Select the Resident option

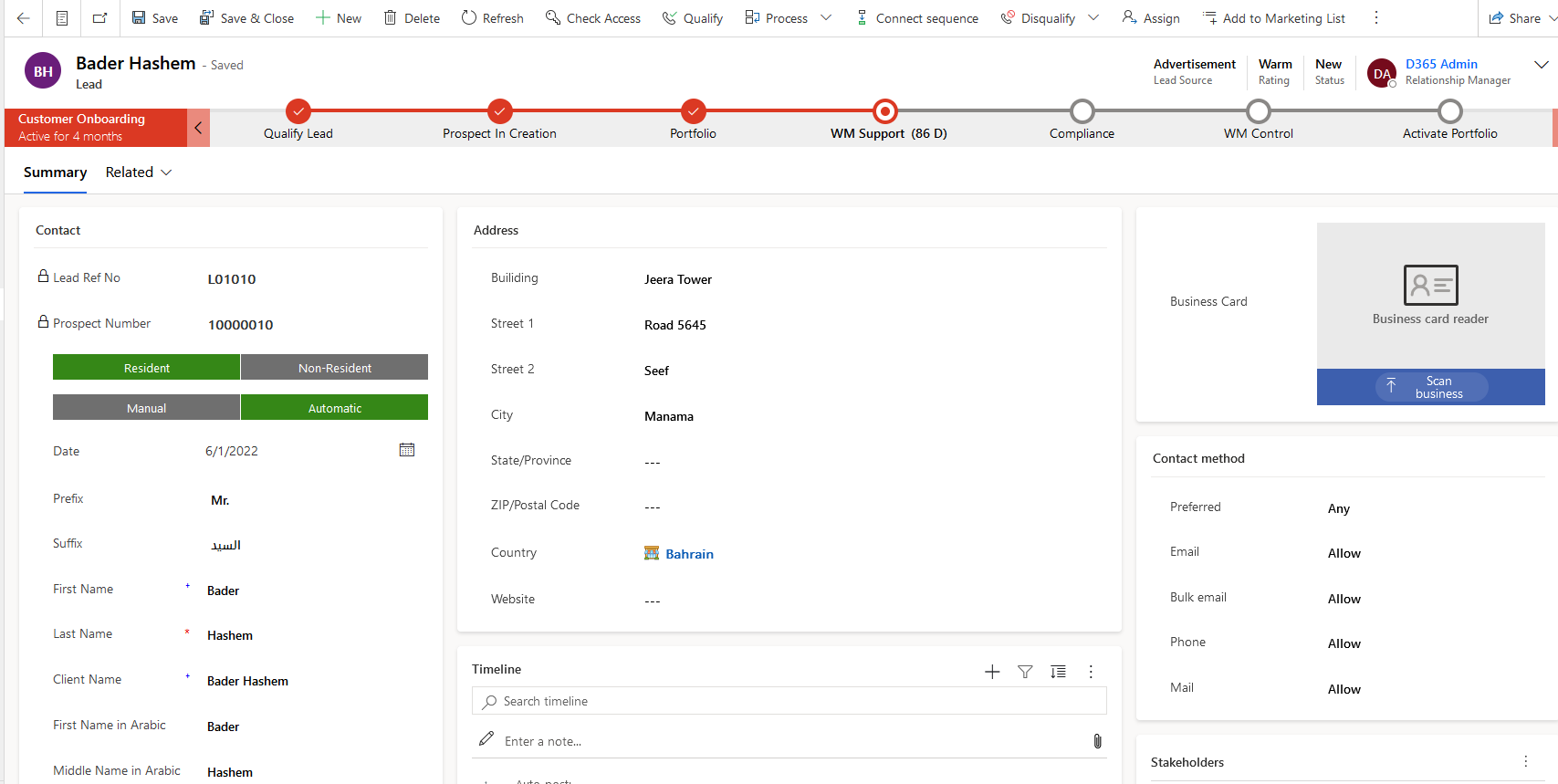(x=146, y=368)
